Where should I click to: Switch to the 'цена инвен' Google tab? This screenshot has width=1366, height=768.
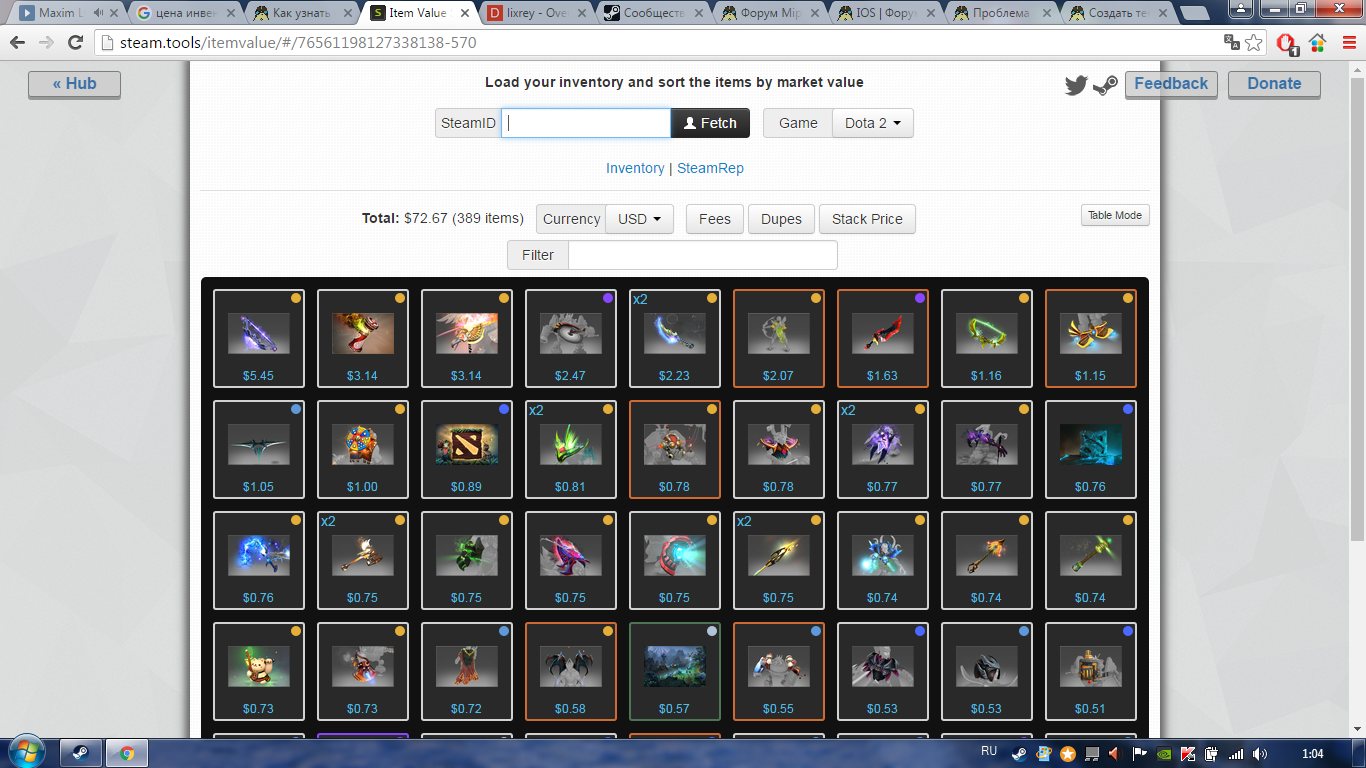pyautogui.click(x=186, y=14)
